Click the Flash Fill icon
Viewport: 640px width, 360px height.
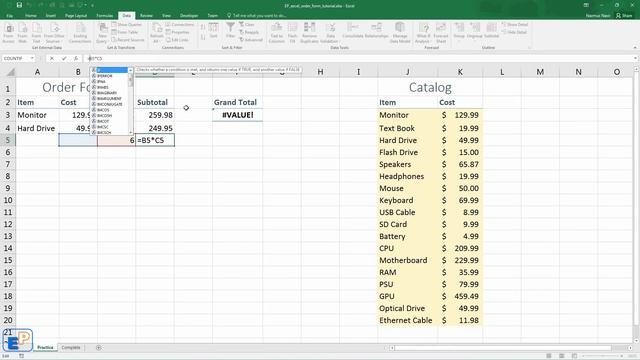click(x=293, y=33)
